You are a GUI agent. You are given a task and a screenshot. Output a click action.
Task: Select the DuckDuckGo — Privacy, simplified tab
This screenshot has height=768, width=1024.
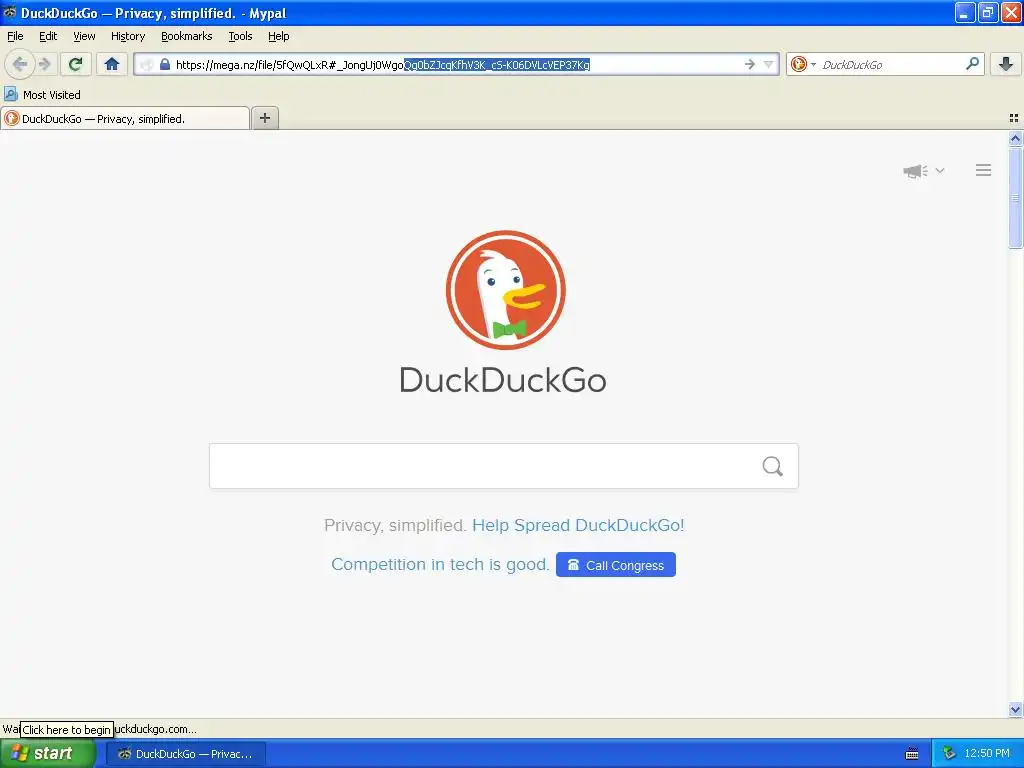[125, 118]
